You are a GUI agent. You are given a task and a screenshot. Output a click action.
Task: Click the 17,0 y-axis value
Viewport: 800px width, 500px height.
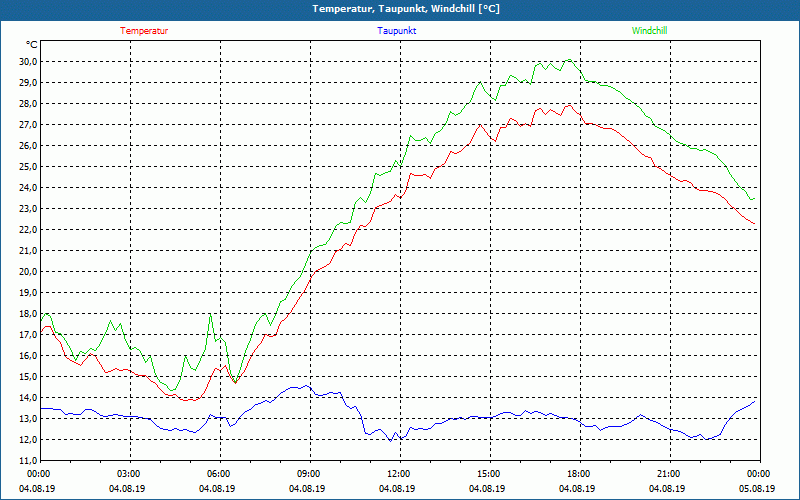coord(29,335)
